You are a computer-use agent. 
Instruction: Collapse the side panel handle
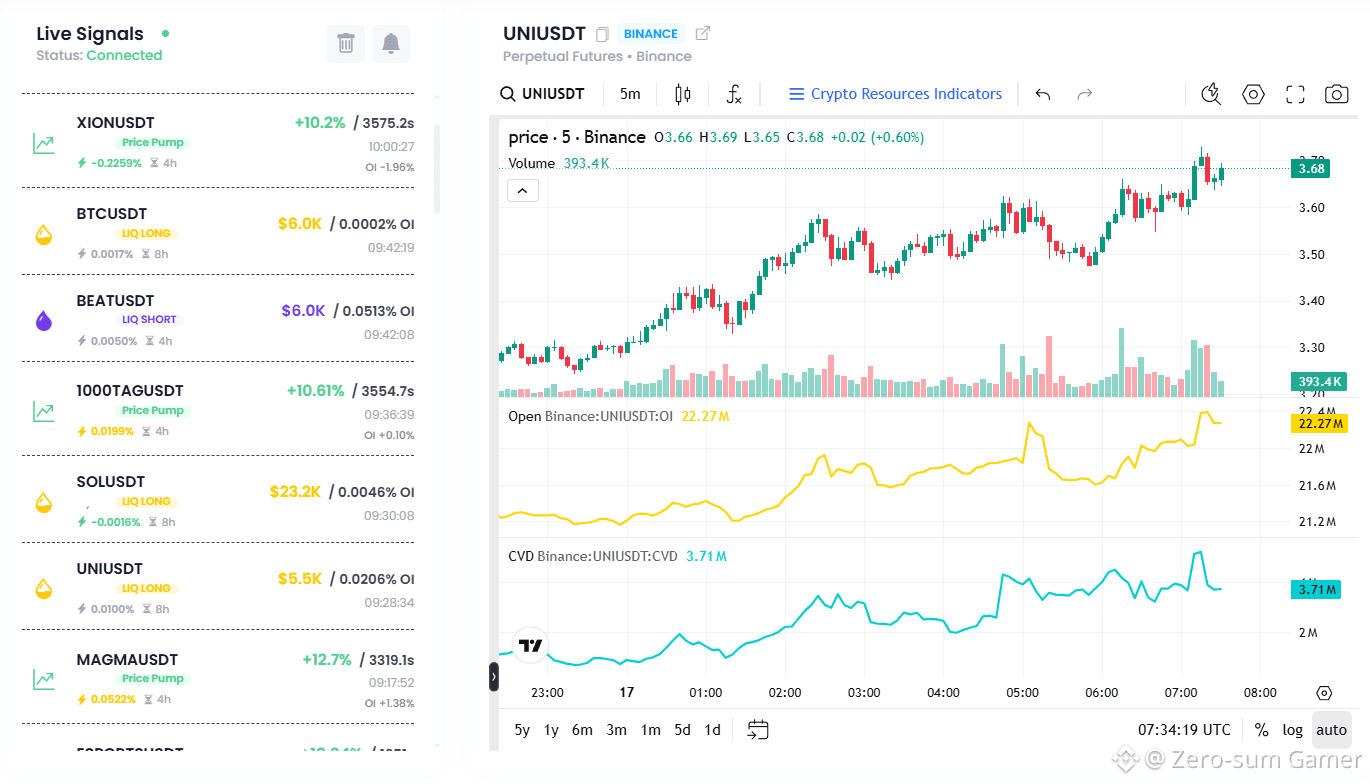pos(493,677)
